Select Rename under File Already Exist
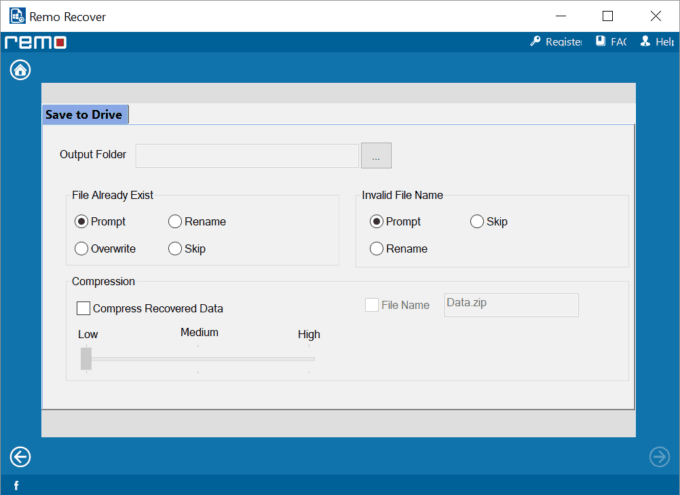Screen dimensions: 680x495 click(197, 222)
